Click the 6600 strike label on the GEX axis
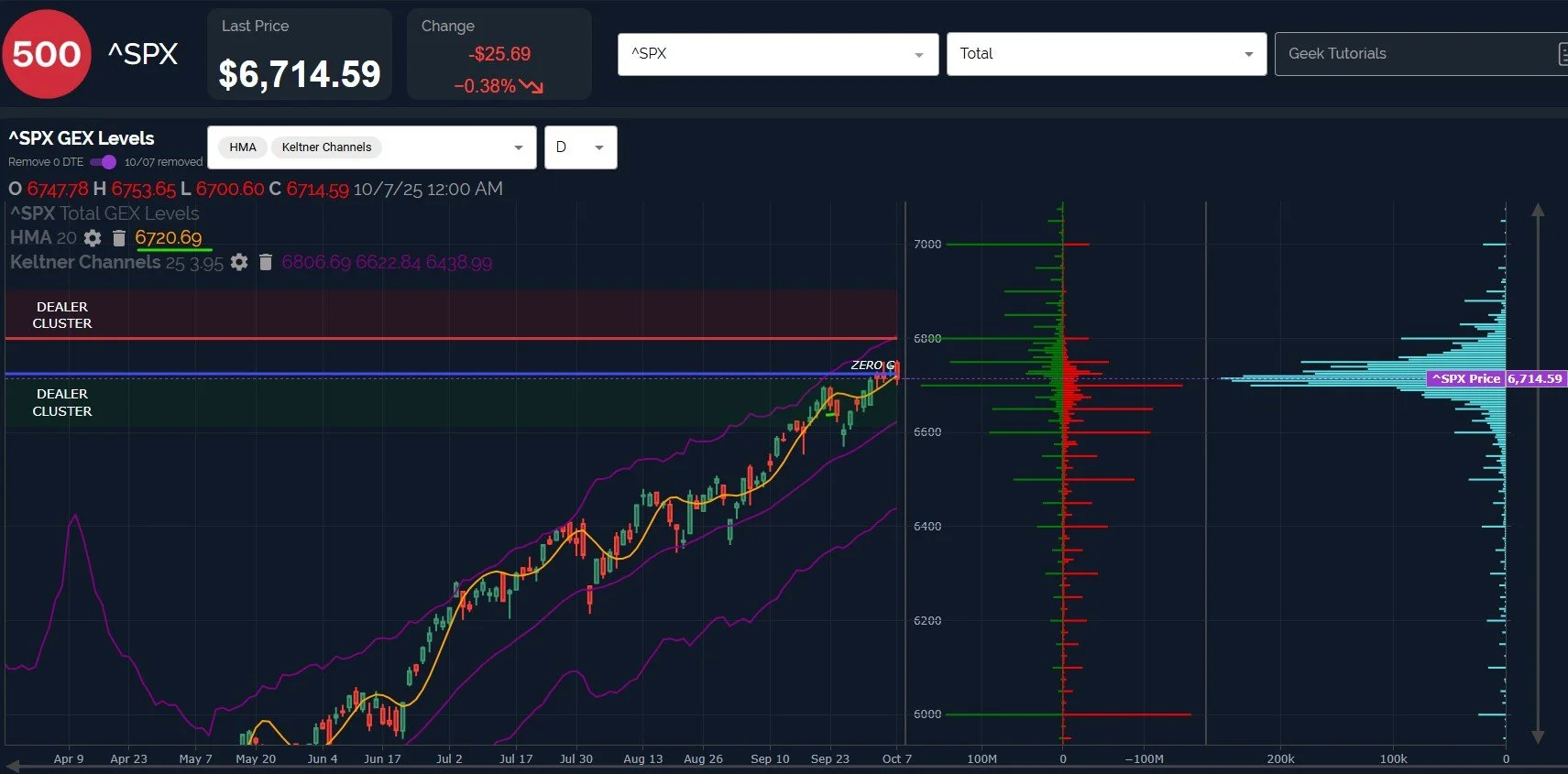 click(x=927, y=432)
